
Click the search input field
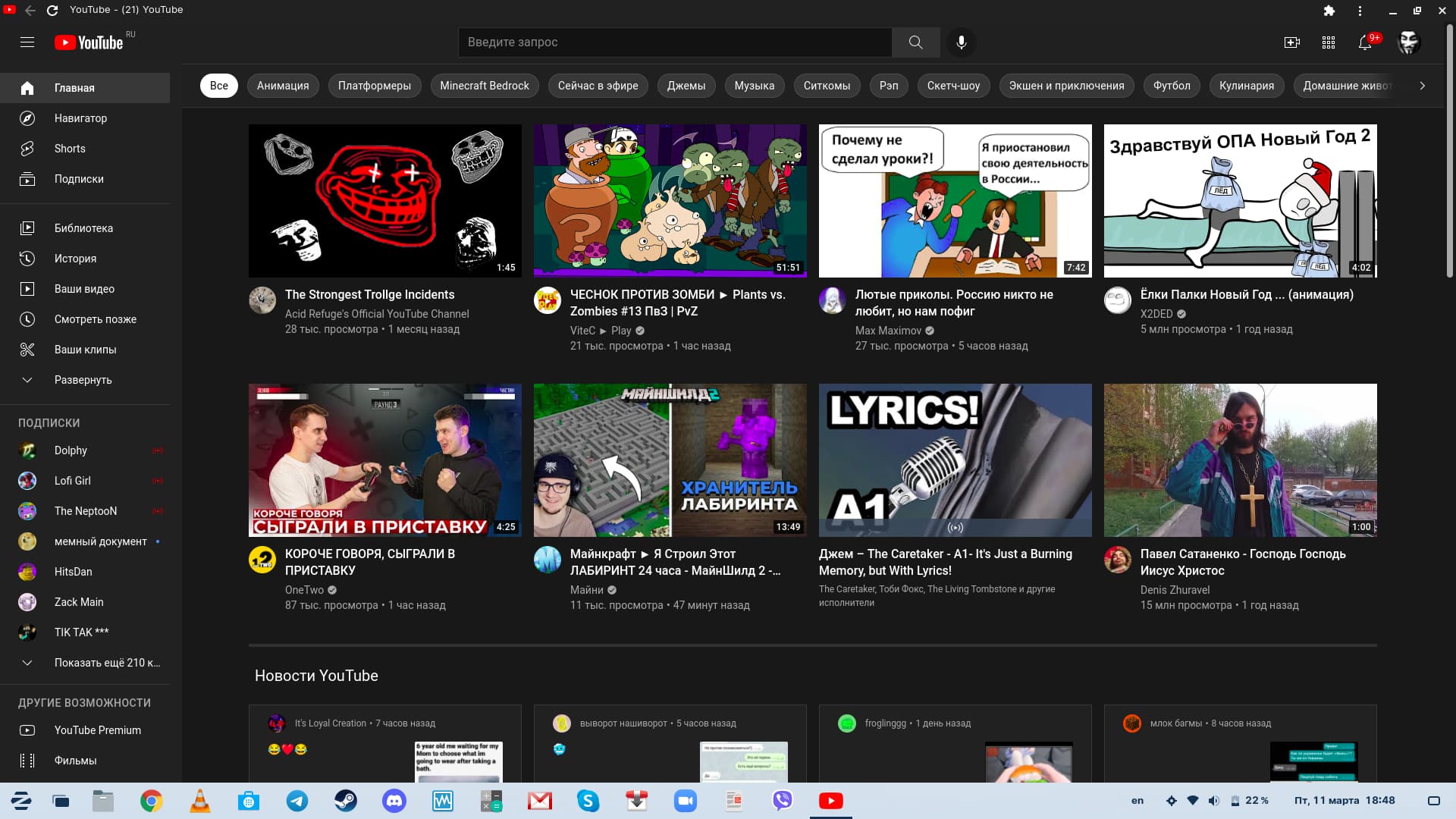pos(675,42)
